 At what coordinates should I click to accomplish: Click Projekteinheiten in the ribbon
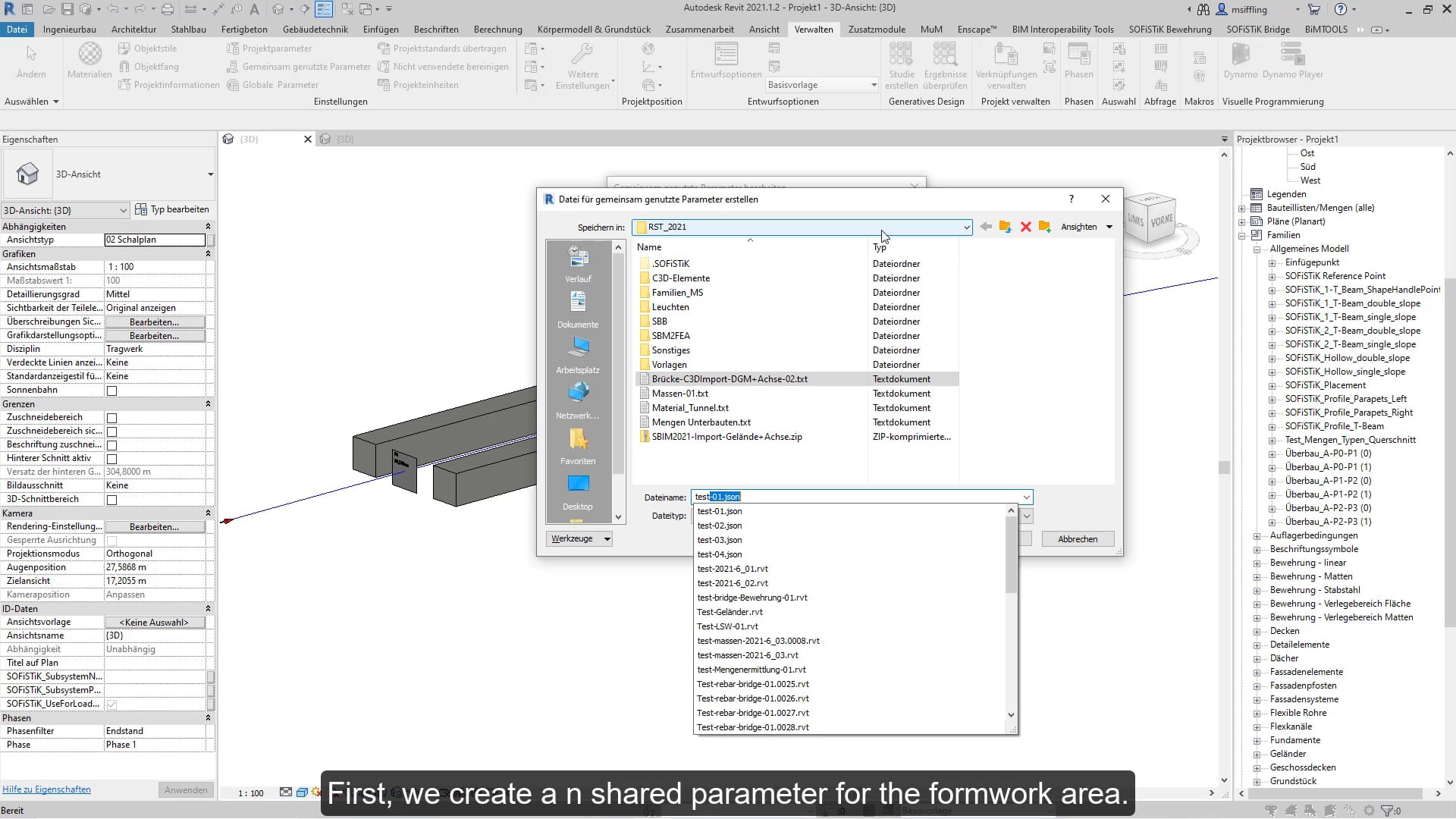418,85
